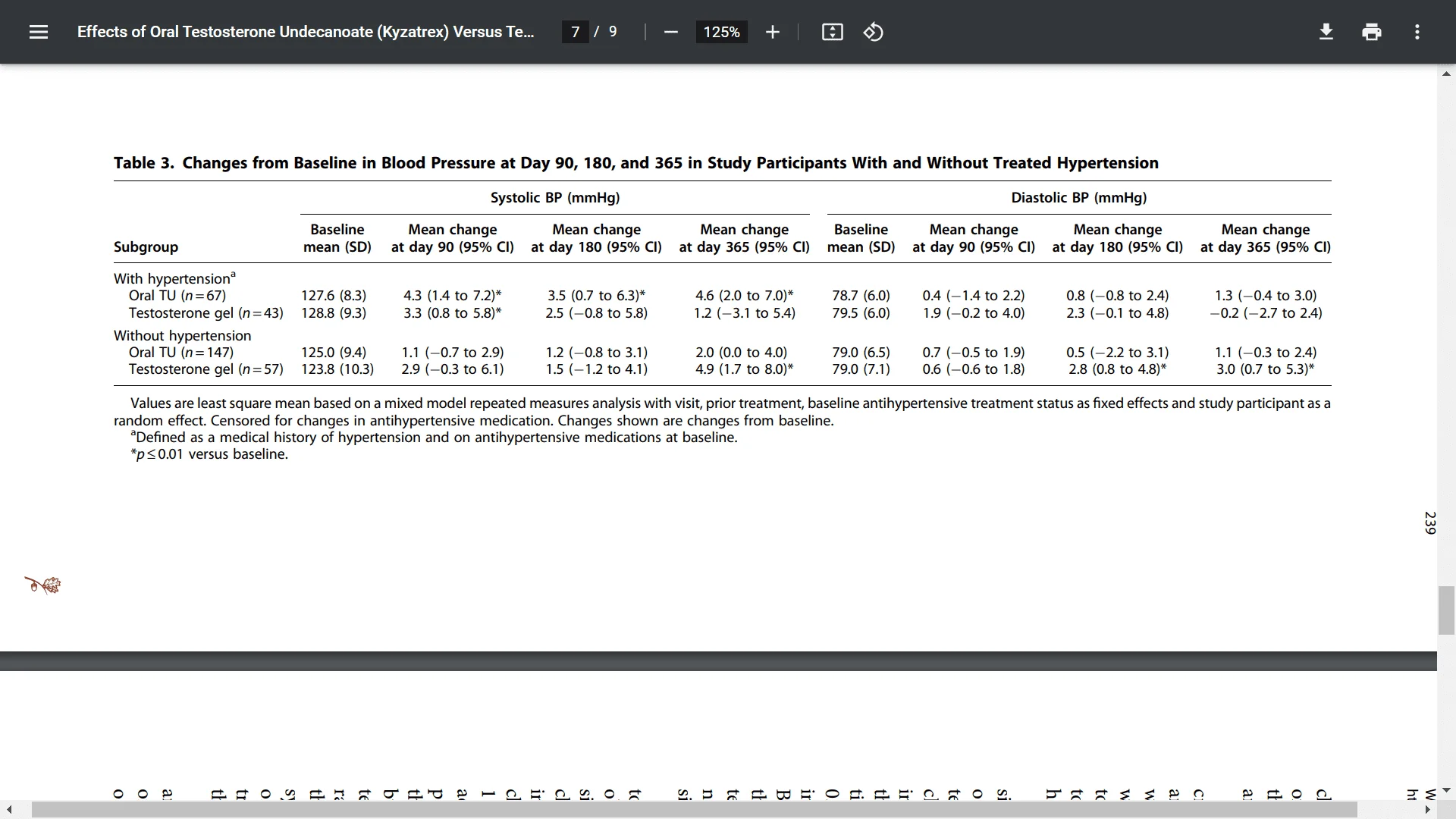This screenshot has height=819, width=1456.
Task: Click the horizontal scrollbar right arrow
Action: (1428, 810)
